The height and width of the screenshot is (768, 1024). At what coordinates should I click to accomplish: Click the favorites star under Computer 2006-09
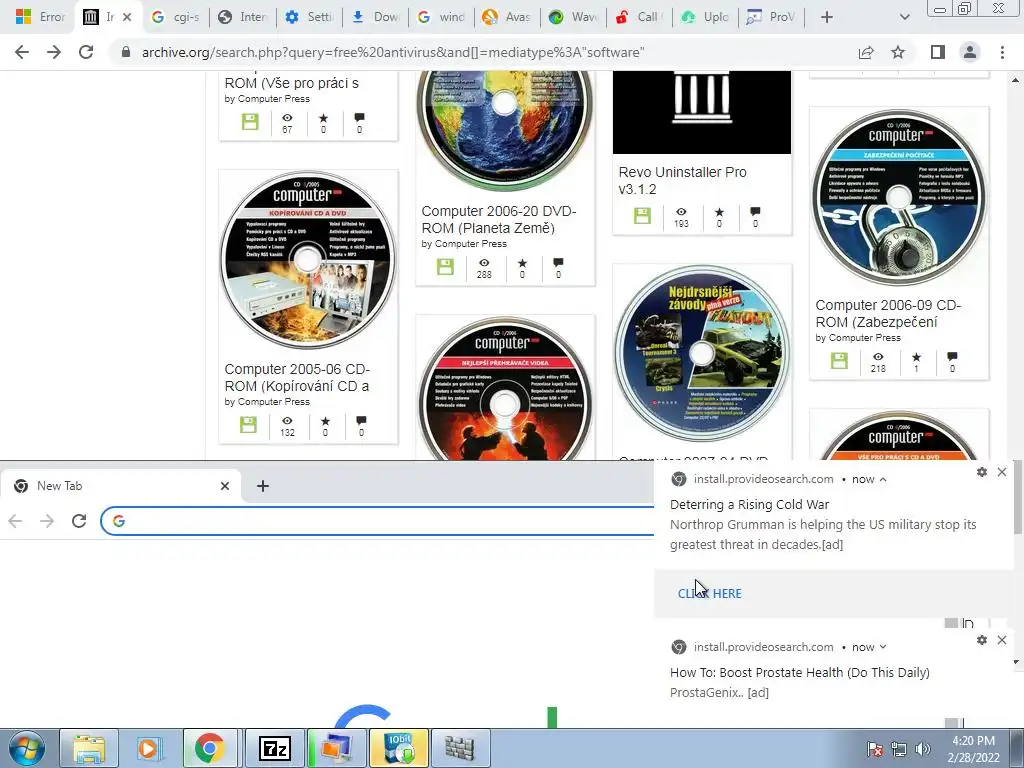point(916,357)
